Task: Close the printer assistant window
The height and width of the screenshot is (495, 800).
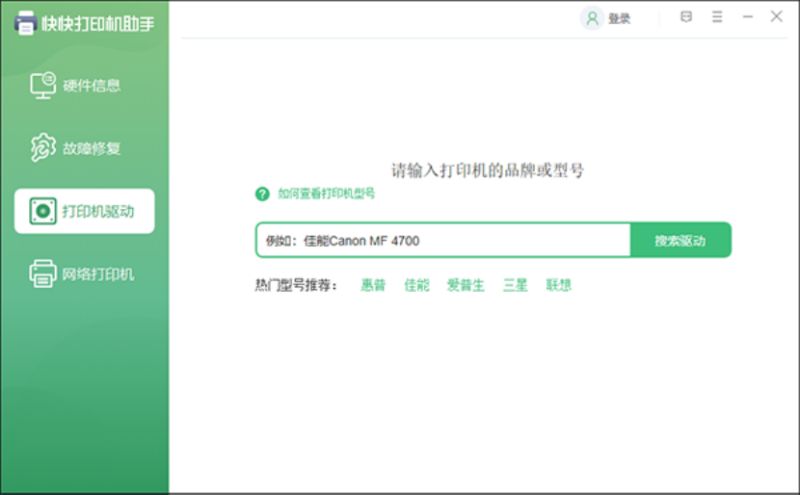Action: (776, 17)
